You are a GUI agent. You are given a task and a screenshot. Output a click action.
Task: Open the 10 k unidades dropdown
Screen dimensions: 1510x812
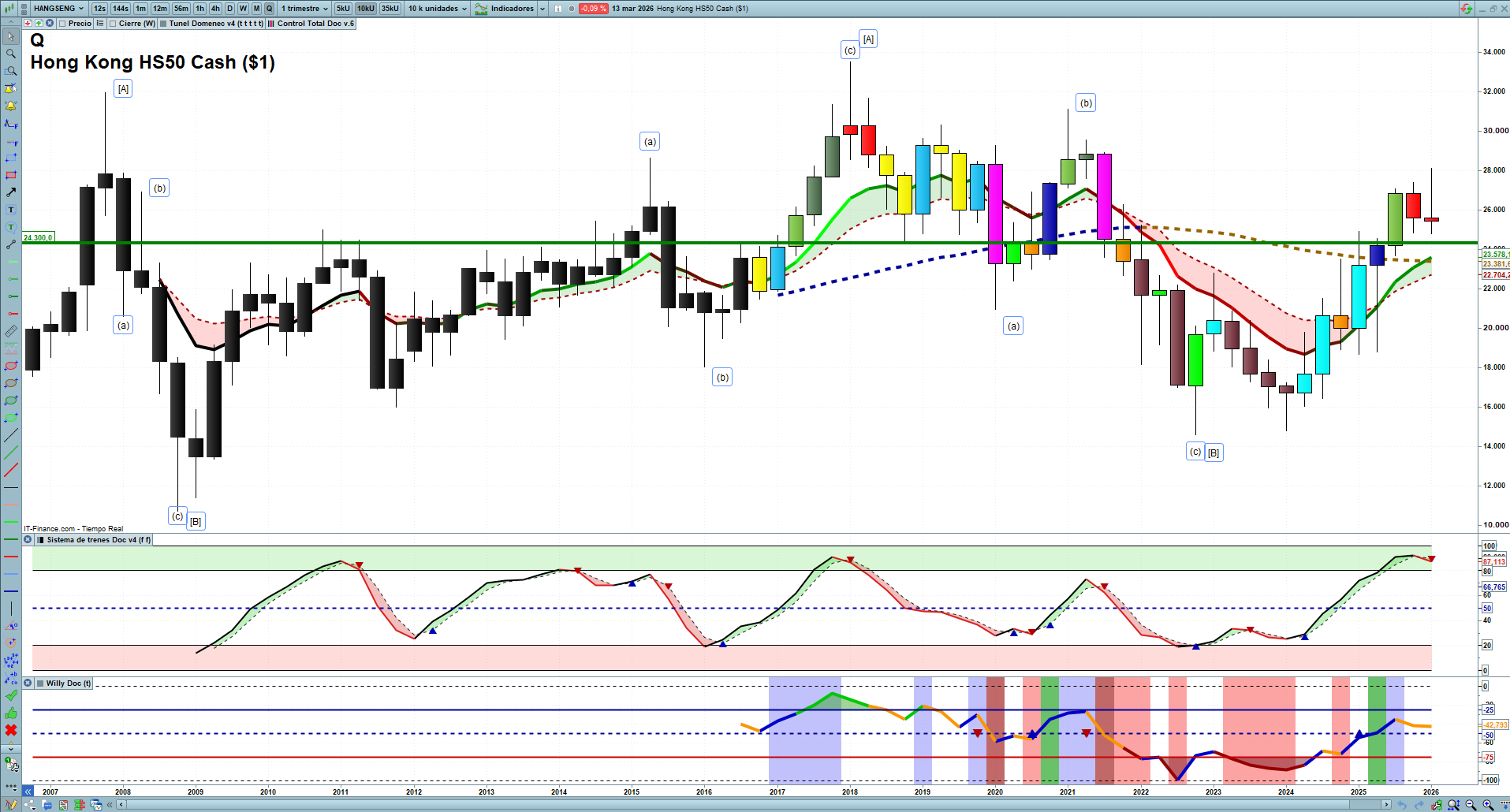(438, 9)
